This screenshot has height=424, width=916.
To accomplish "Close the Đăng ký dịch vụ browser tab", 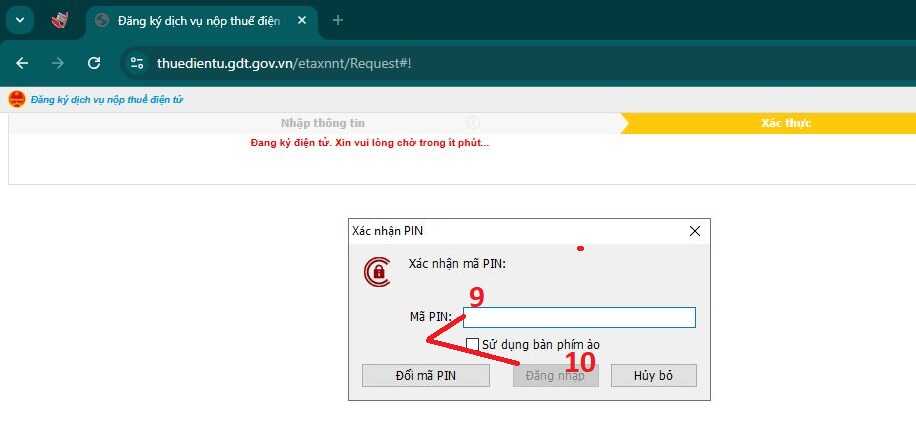I will click(301, 20).
